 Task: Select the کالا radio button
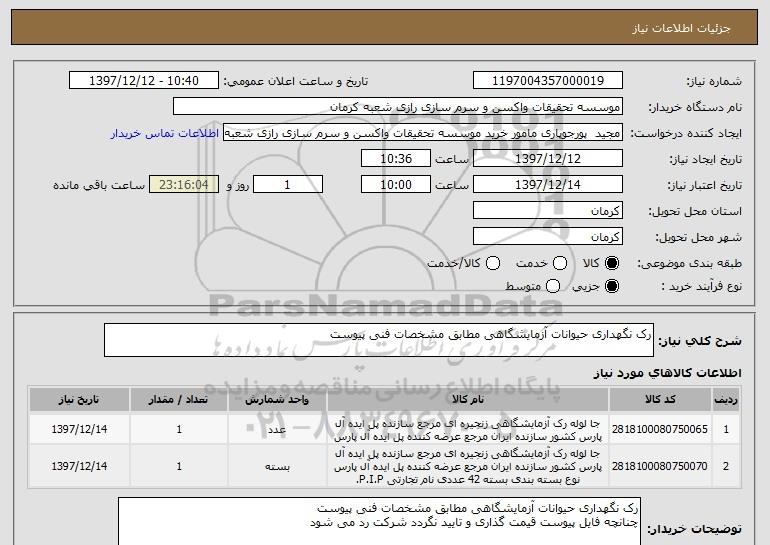point(612,264)
